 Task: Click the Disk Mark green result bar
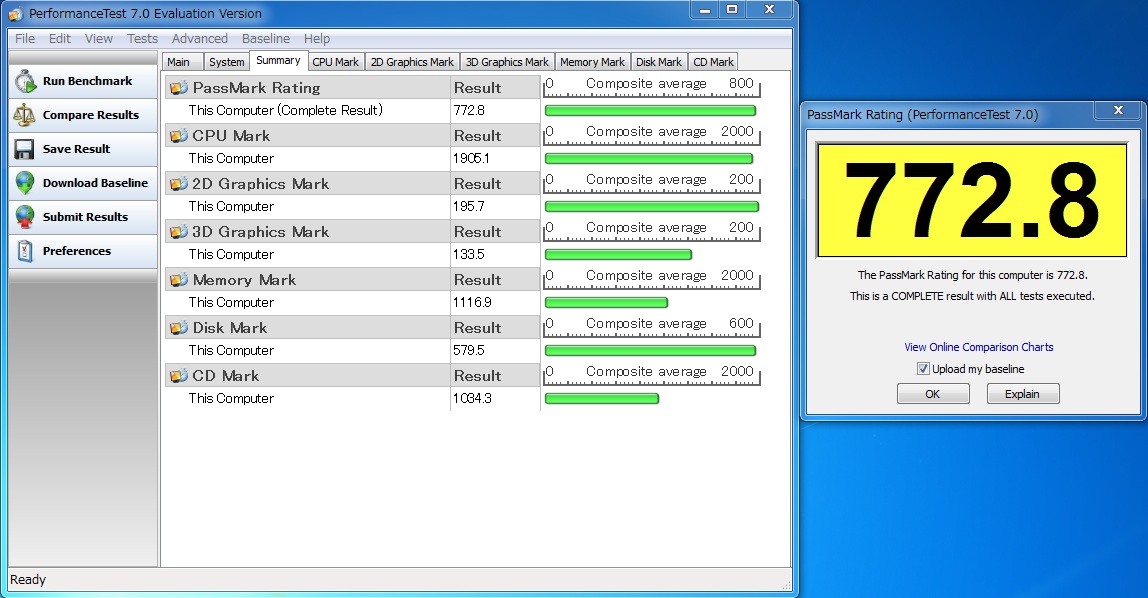tap(650, 351)
